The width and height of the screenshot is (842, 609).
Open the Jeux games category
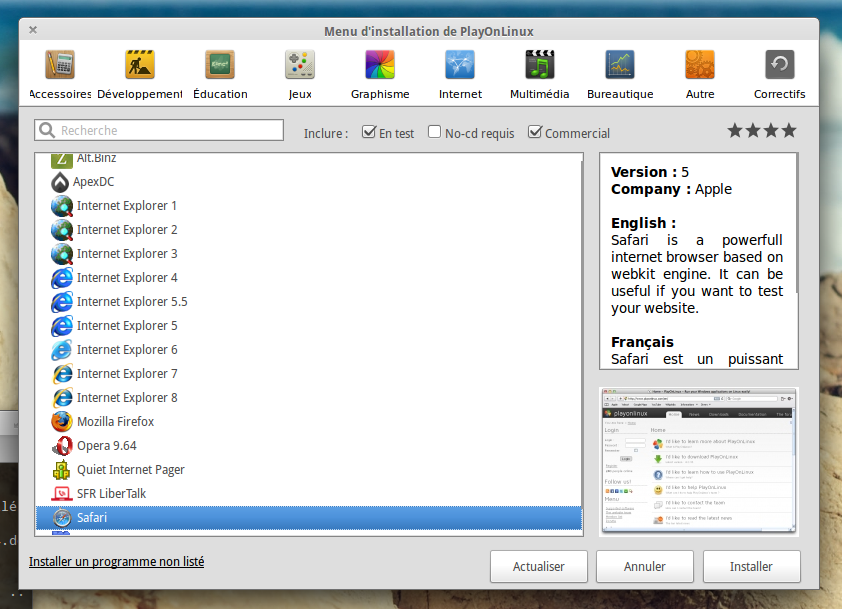pos(300,75)
